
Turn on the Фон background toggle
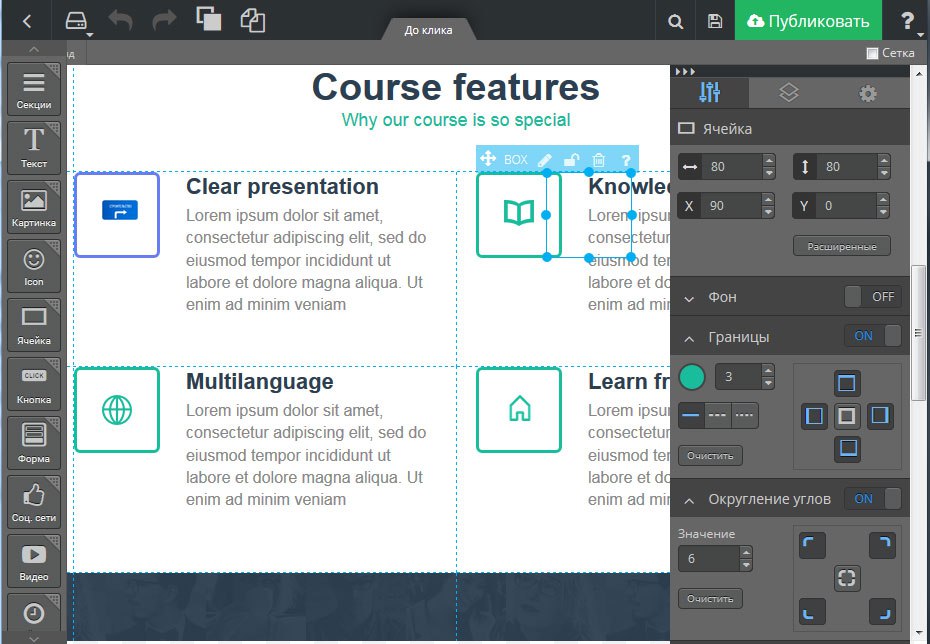coord(872,297)
